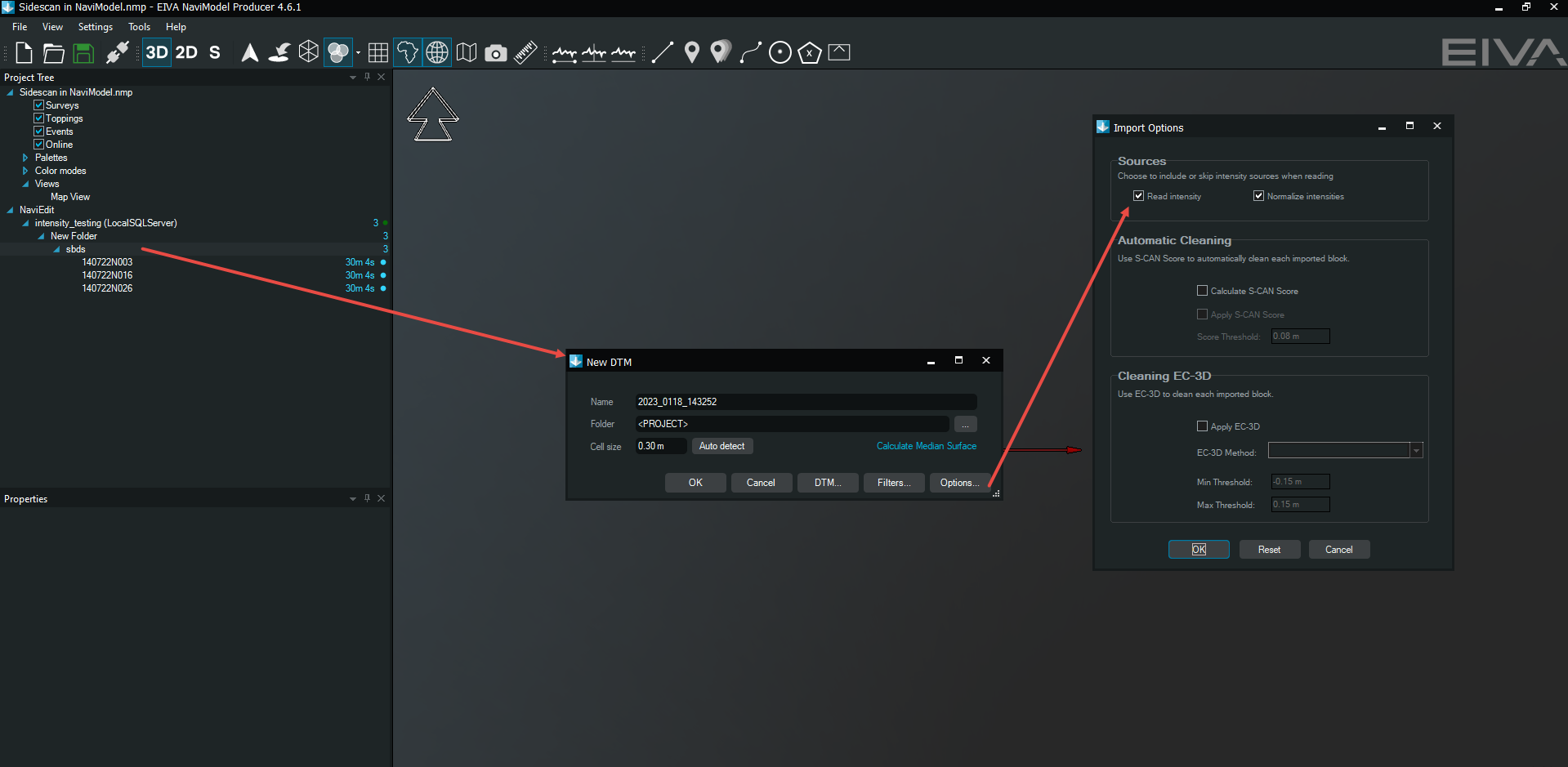Click the folded map icon
The width and height of the screenshot is (1568, 767).
[467, 53]
